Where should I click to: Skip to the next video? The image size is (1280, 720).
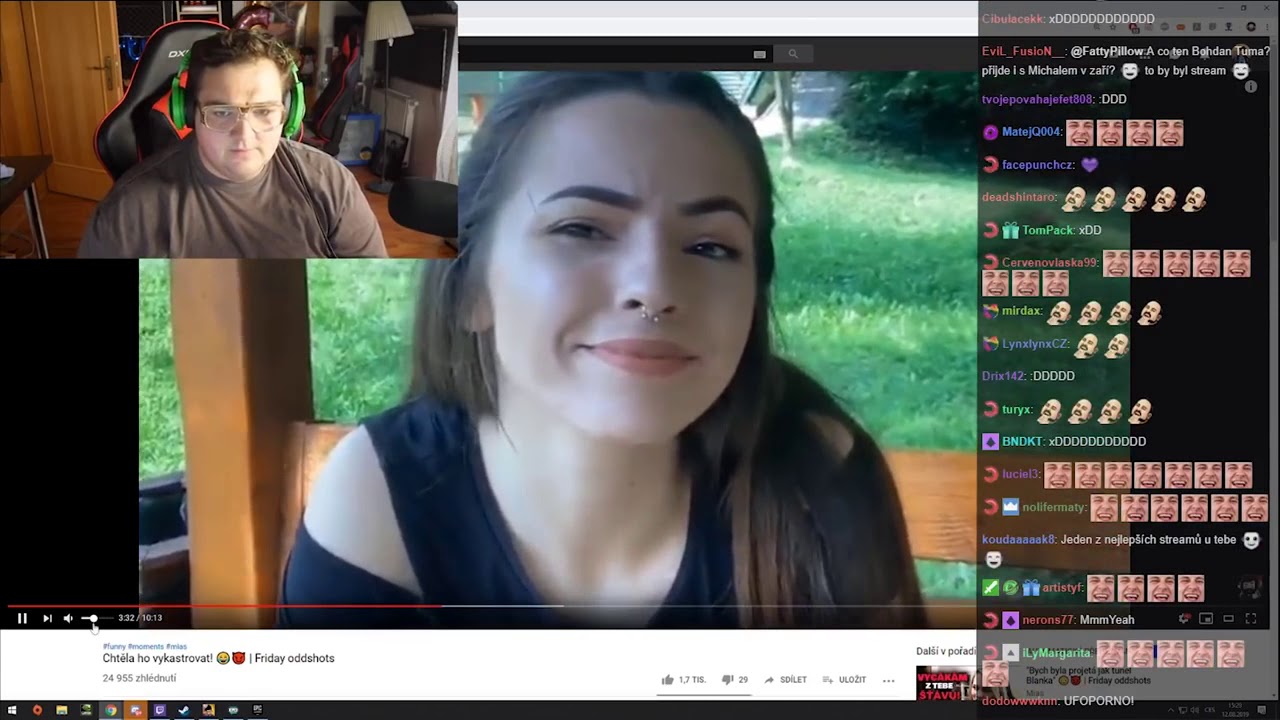click(47, 618)
